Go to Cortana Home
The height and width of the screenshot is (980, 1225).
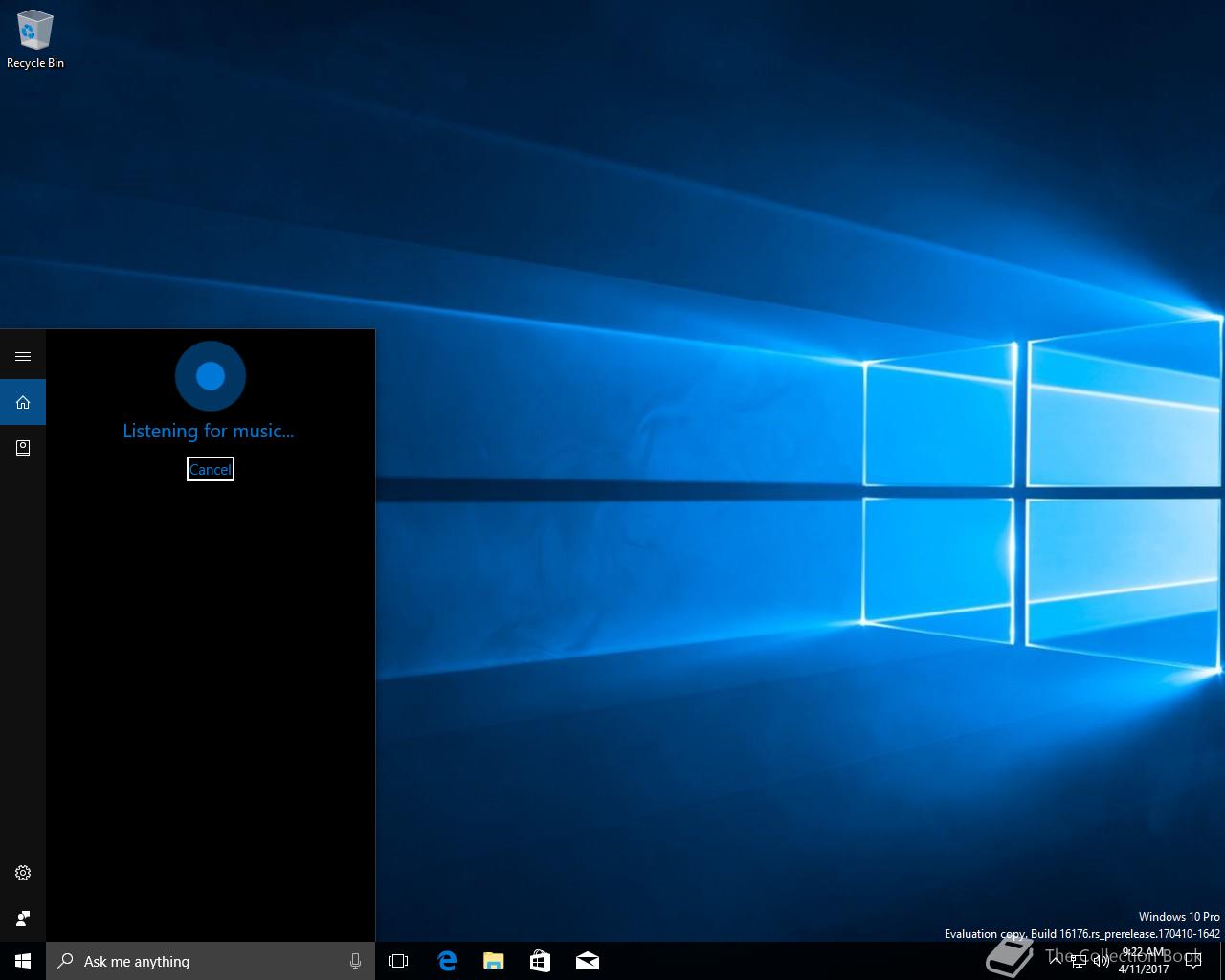click(x=23, y=402)
